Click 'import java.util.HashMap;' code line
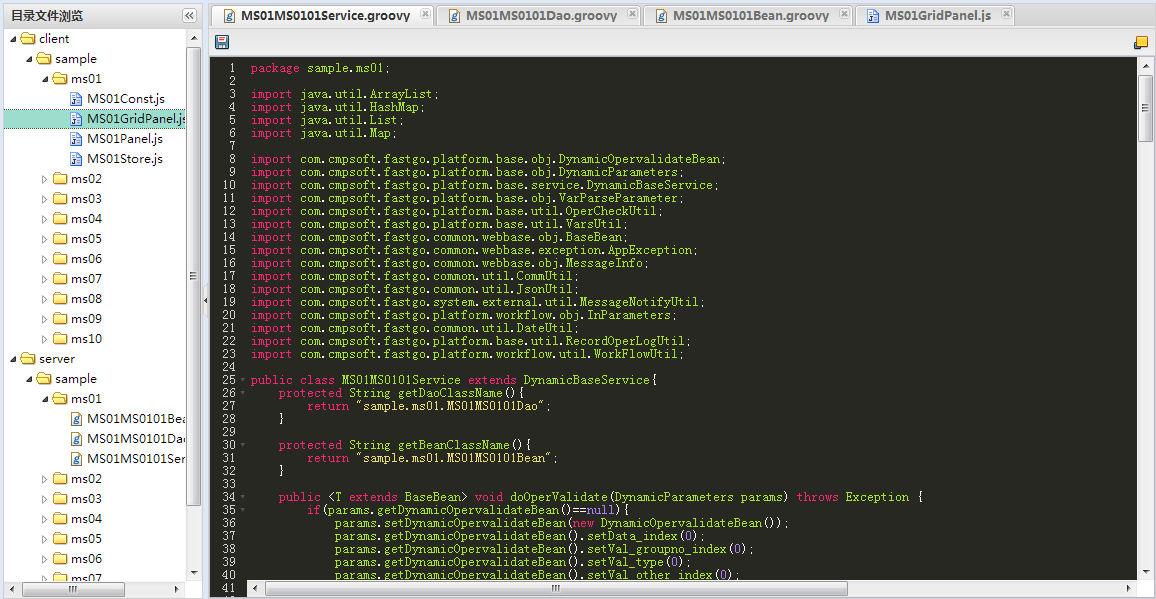Viewport: 1156px width, 599px height. (x=338, y=107)
